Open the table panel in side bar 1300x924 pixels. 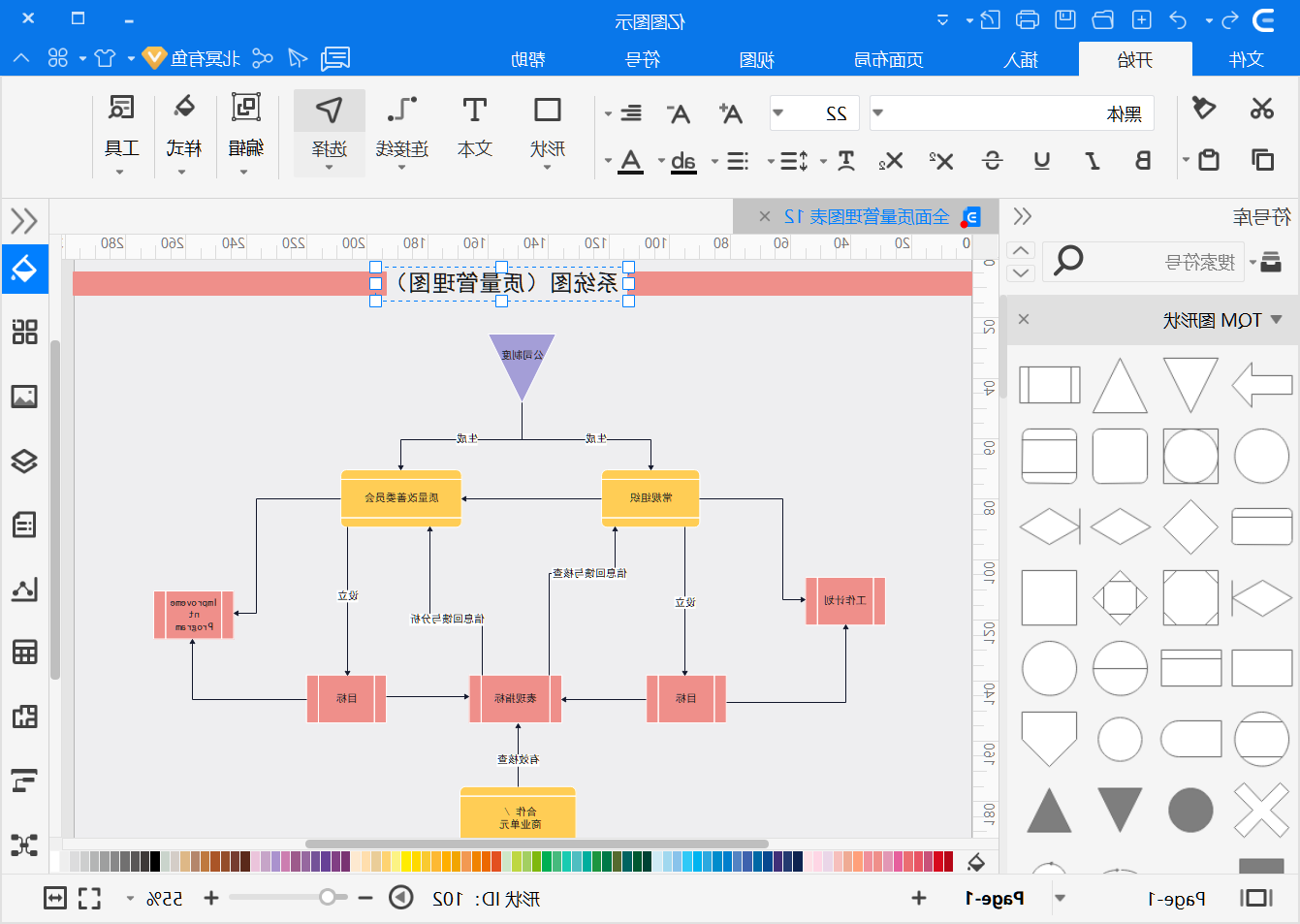[24, 653]
